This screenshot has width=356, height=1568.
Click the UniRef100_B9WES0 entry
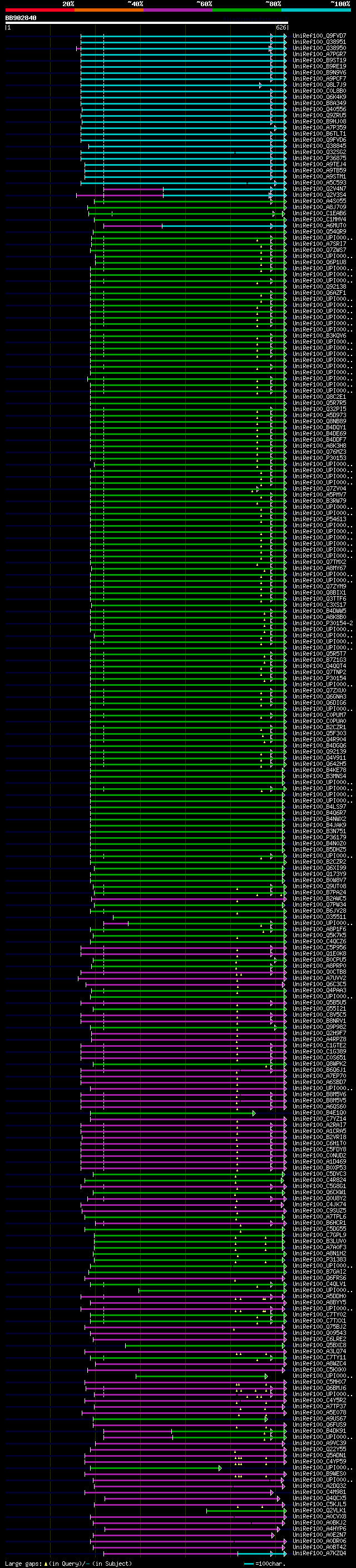[319, 1473]
